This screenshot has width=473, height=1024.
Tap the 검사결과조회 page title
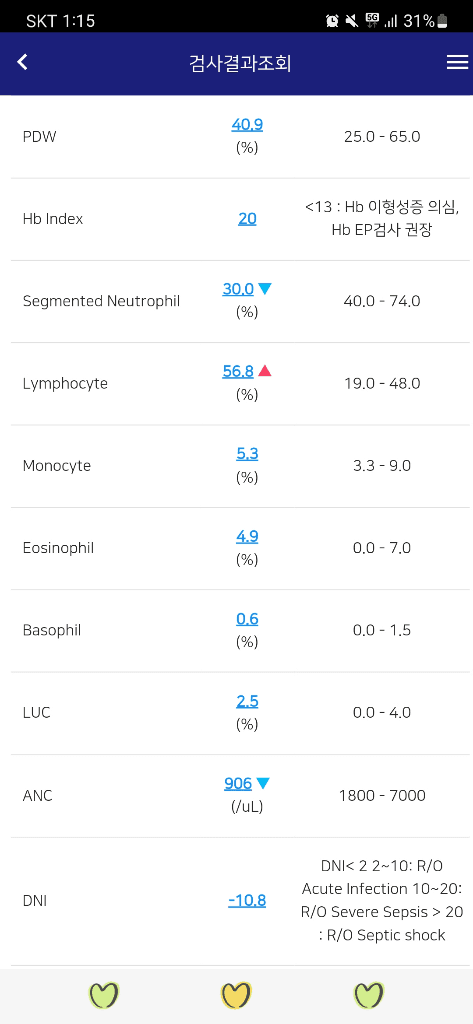[x=240, y=63]
